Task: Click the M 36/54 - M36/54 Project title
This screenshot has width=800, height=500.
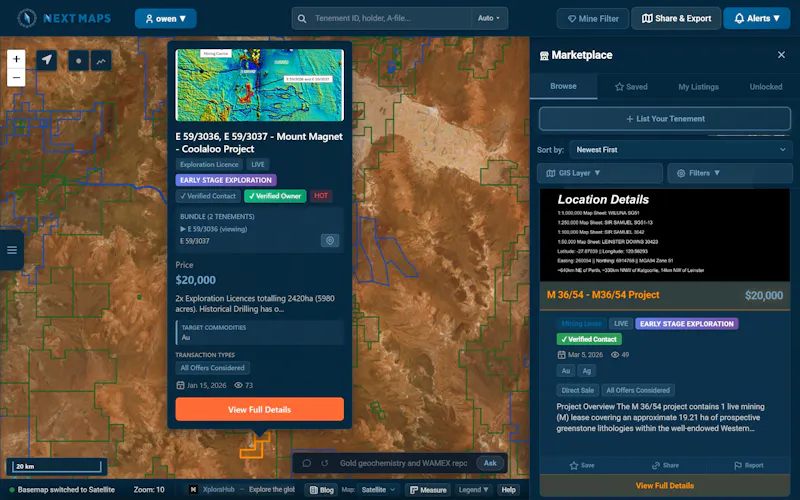Action: 603,295
